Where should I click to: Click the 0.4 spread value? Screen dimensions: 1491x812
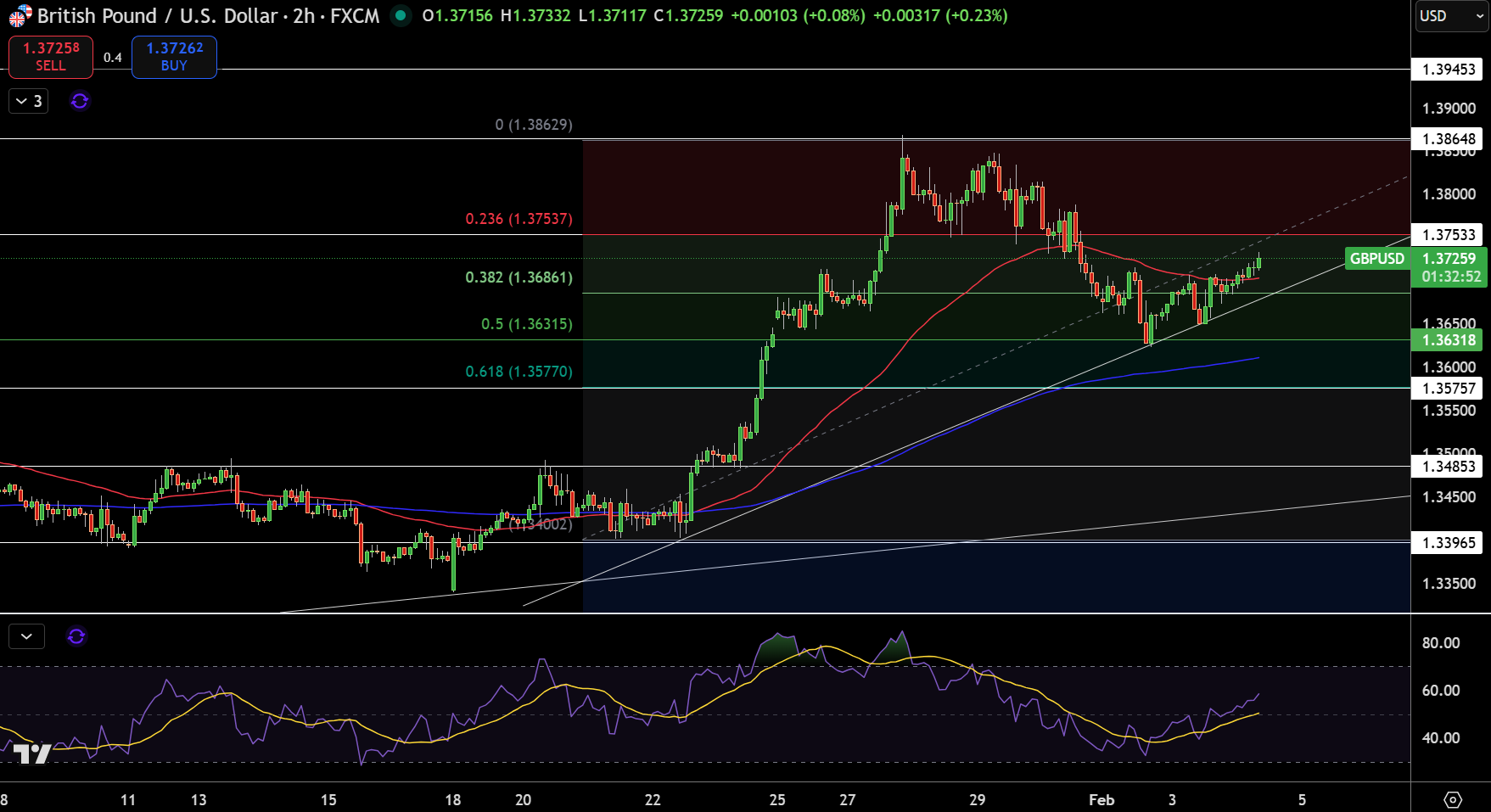pos(113,58)
